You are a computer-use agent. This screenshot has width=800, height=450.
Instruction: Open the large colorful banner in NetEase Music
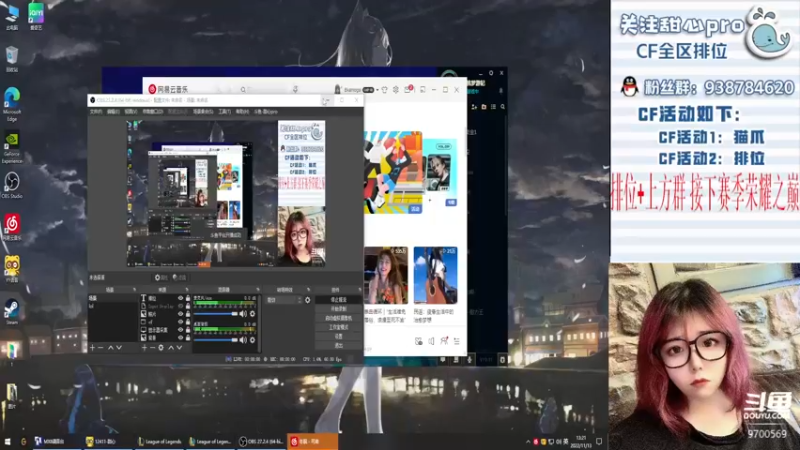(393, 172)
